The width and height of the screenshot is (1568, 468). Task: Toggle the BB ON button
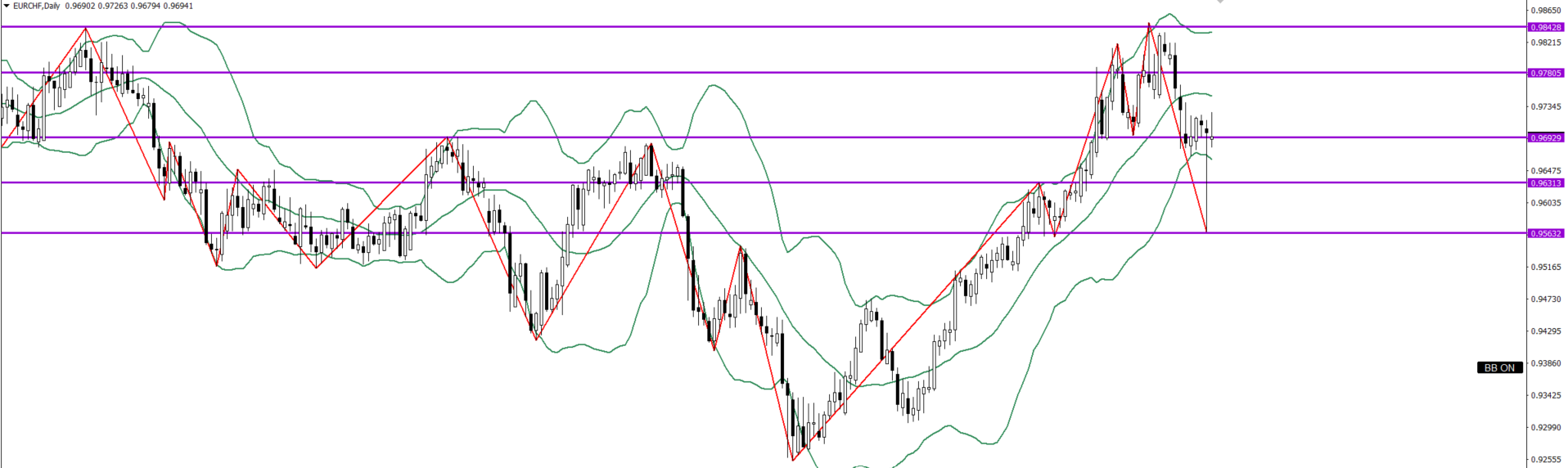[1499, 368]
